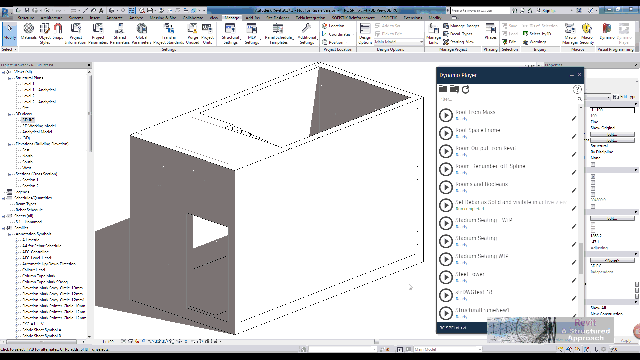This screenshot has width=640, height=360.
Task: Click Starting View
Action: [x=458, y=42]
